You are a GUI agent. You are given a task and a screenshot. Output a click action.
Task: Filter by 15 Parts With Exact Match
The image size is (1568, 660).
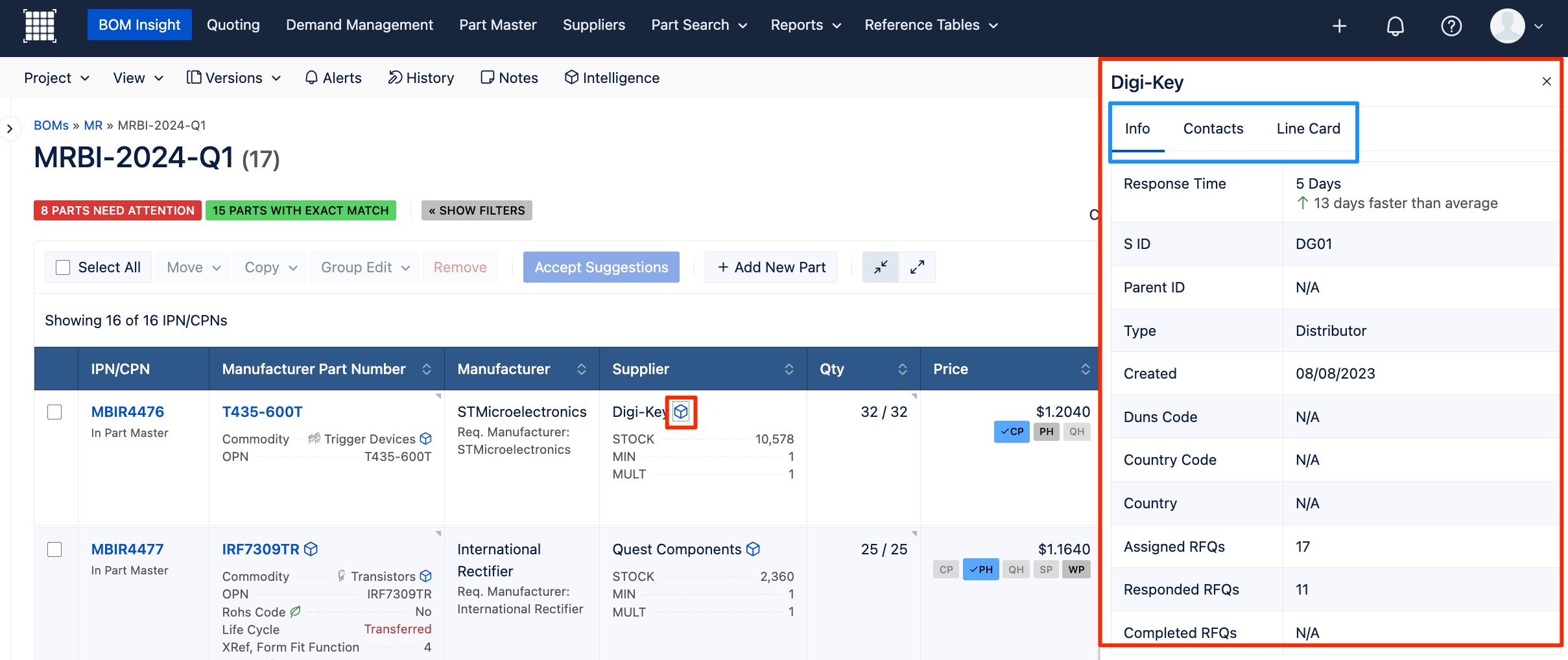click(x=300, y=211)
